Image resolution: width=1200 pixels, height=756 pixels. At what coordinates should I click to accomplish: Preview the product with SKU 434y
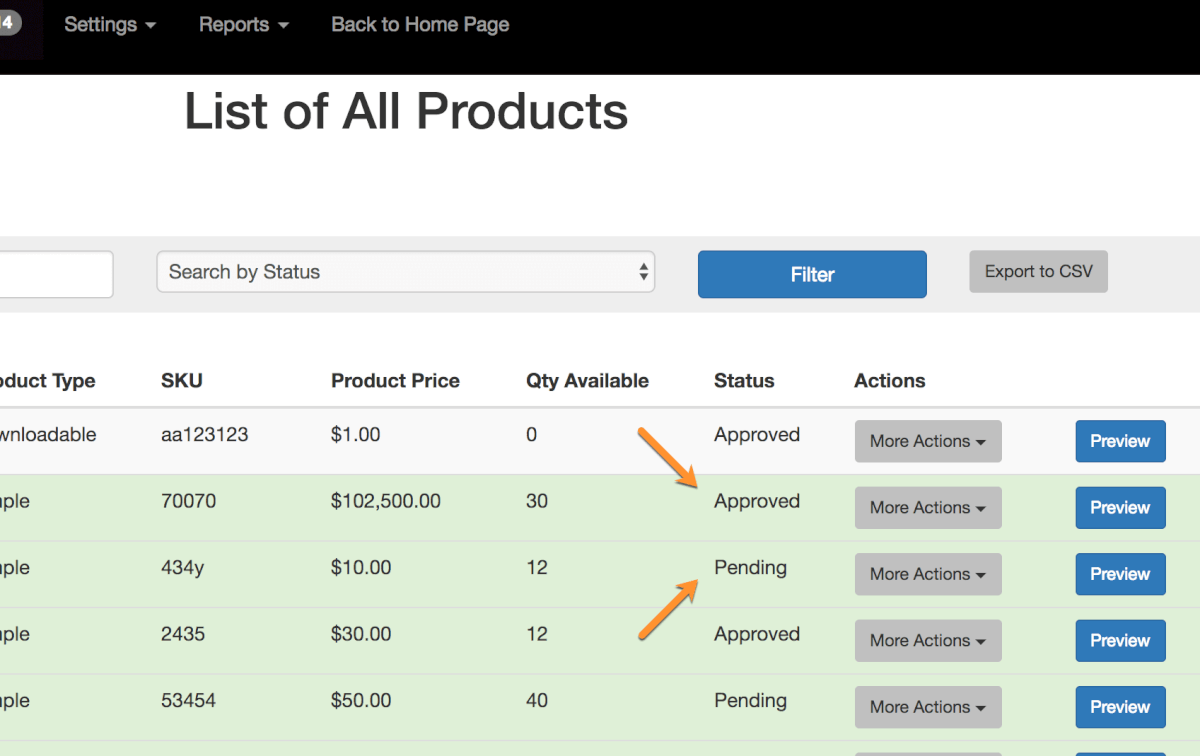[x=1120, y=574]
